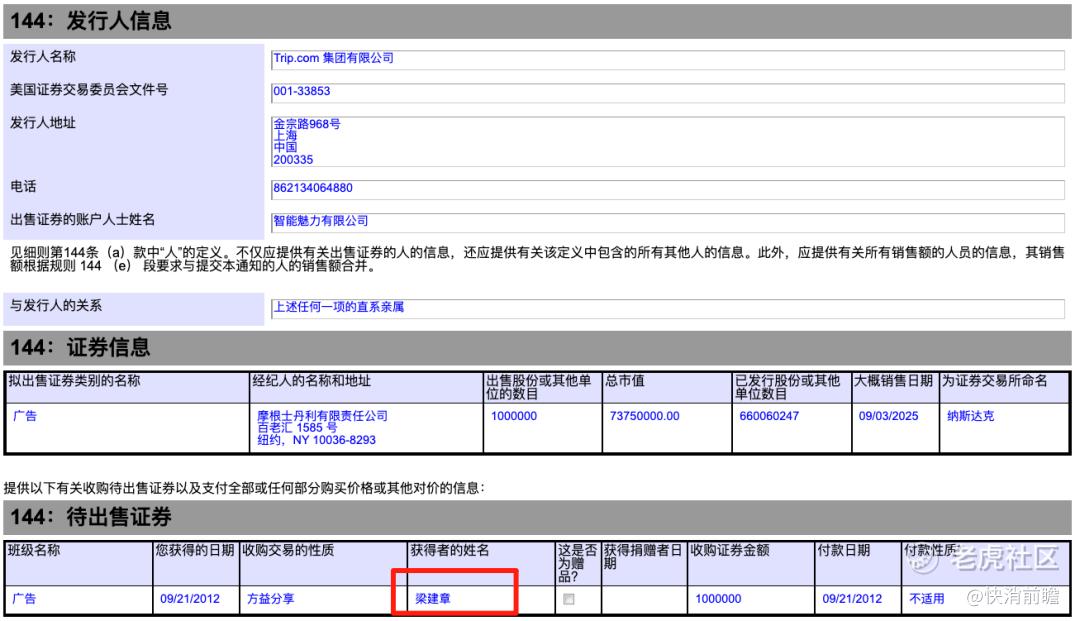Select the payment date 09/21/2012 under 付款日期
This screenshot has width=1080, height=621.
tap(852, 599)
